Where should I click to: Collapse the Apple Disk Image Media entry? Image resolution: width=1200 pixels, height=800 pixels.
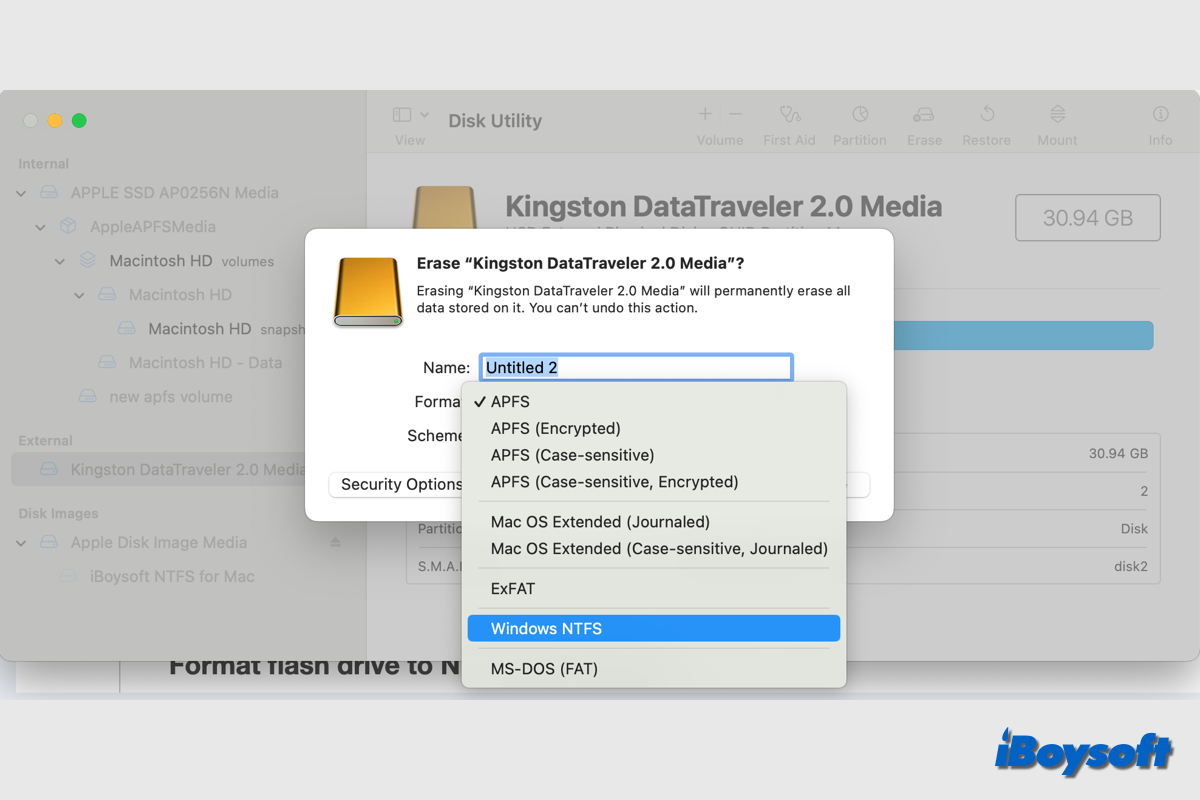pos(20,542)
